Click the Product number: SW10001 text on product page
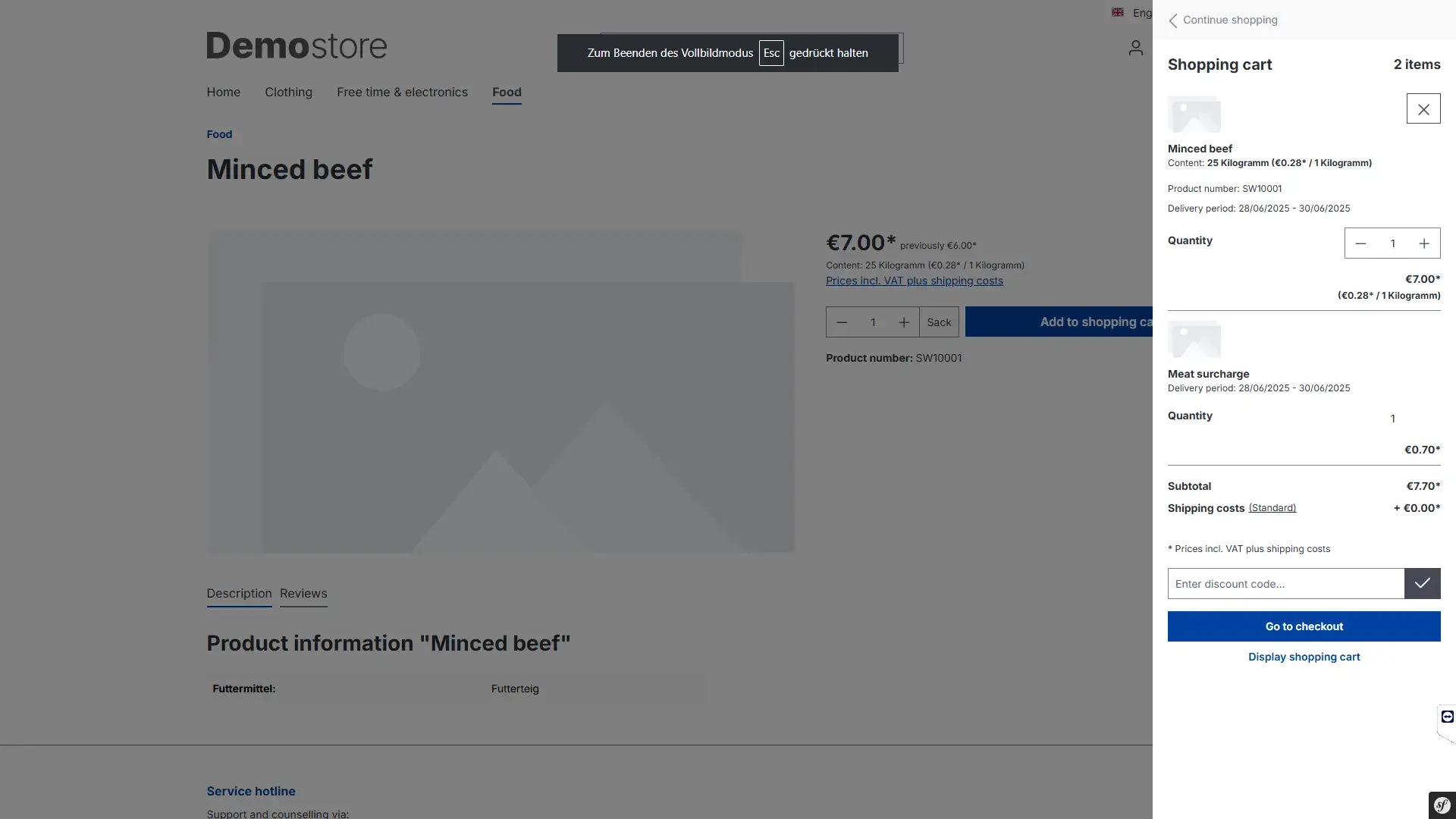The width and height of the screenshot is (1456, 819). click(894, 358)
